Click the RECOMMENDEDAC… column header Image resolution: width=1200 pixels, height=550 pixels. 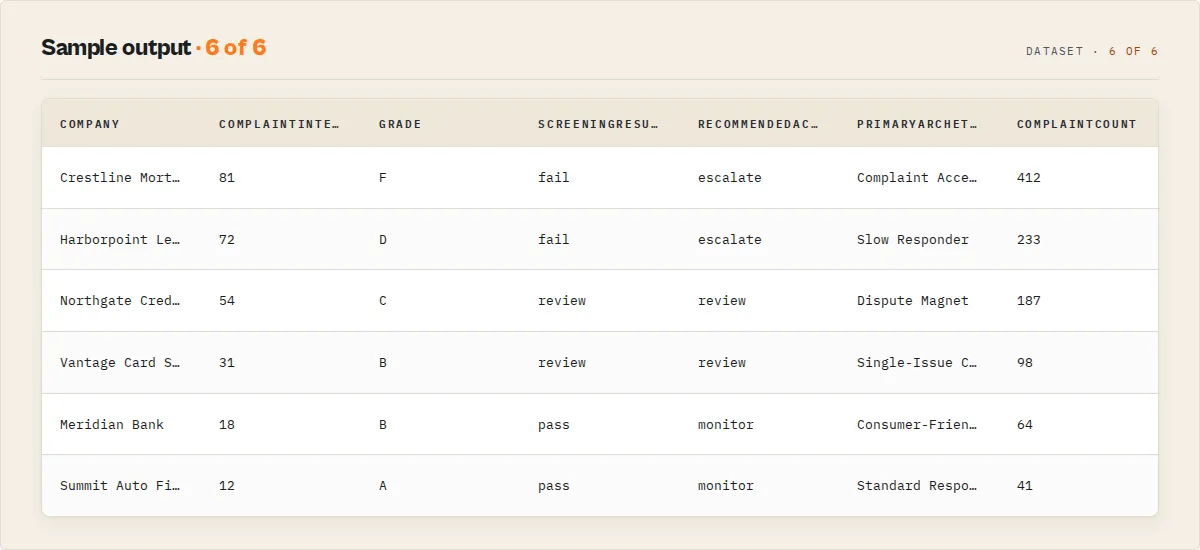(758, 124)
